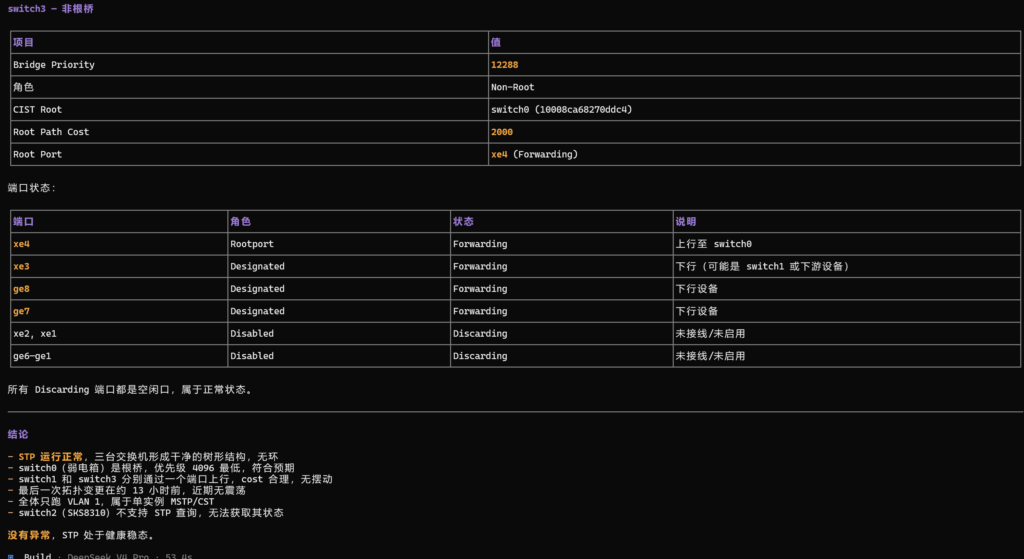
Task: Click the switch3 - 非根桥 heading
Action: pyautogui.click(x=51, y=9)
